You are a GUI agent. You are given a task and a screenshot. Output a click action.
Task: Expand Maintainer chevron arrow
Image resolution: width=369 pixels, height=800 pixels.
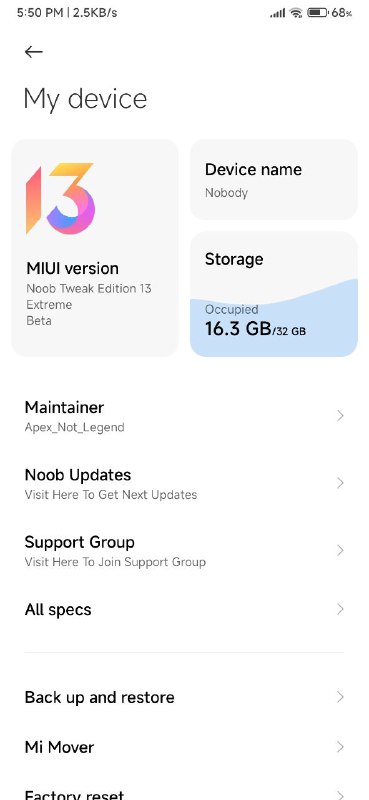click(x=340, y=416)
